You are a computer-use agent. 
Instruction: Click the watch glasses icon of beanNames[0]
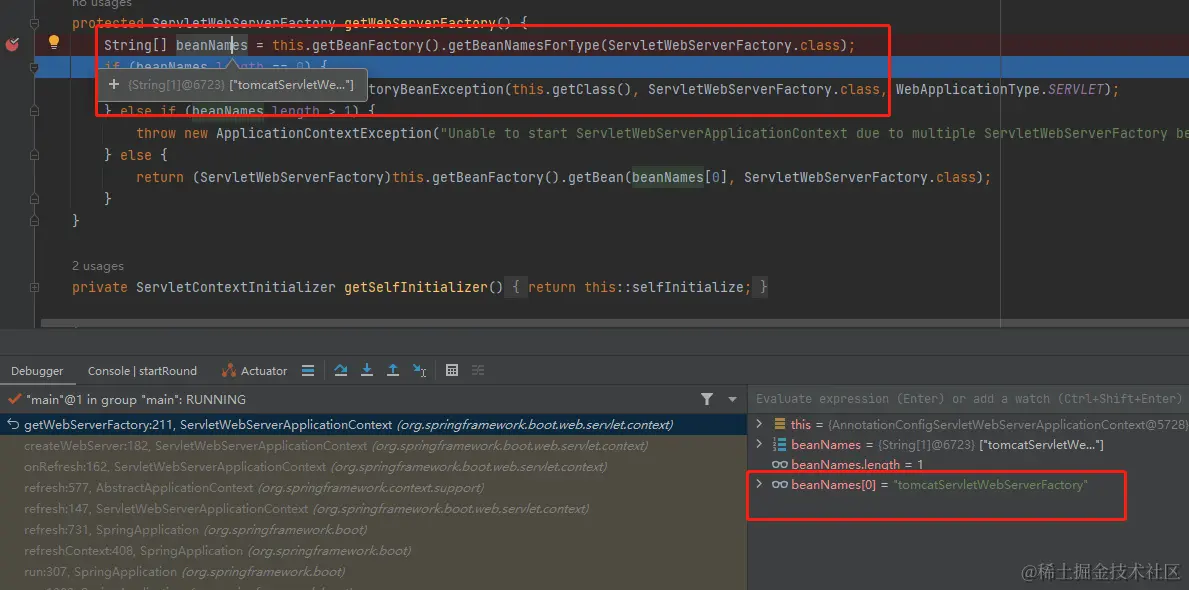[x=780, y=485]
